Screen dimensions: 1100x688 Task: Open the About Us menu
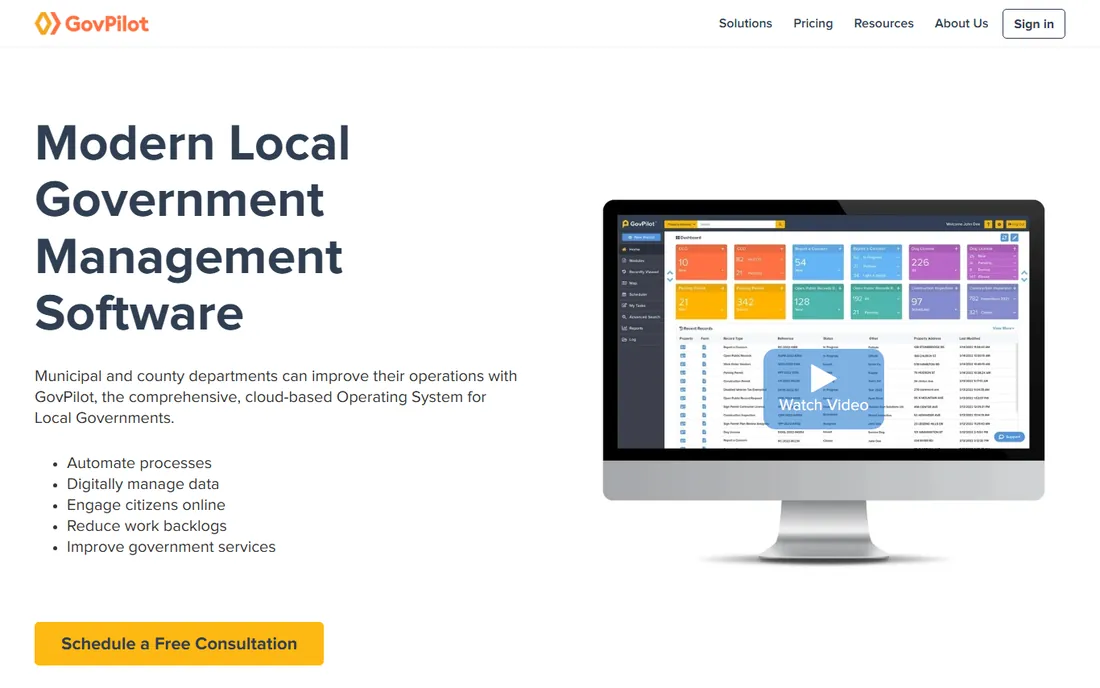[x=961, y=23]
